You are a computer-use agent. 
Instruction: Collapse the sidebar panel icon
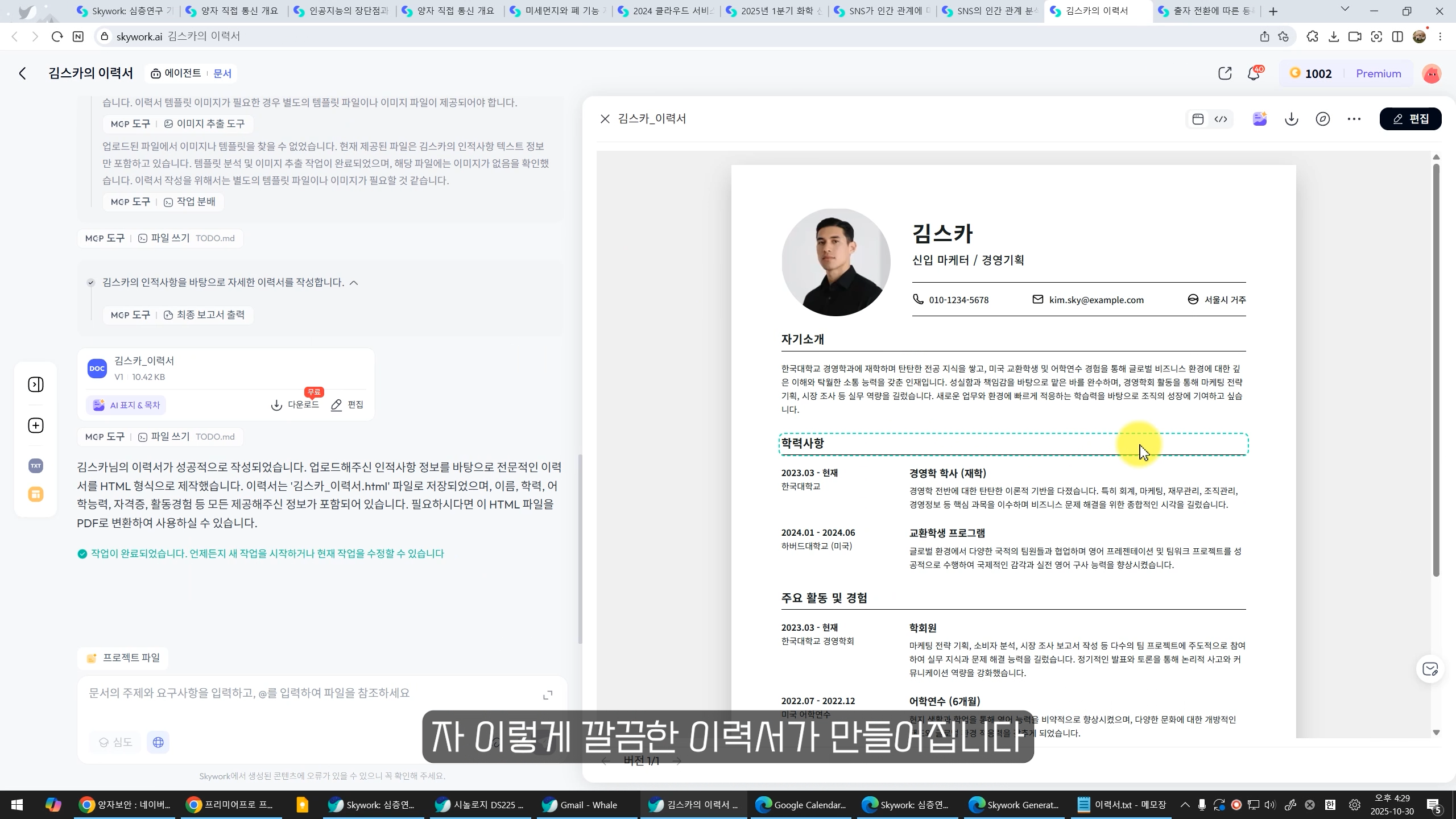[x=35, y=384]
